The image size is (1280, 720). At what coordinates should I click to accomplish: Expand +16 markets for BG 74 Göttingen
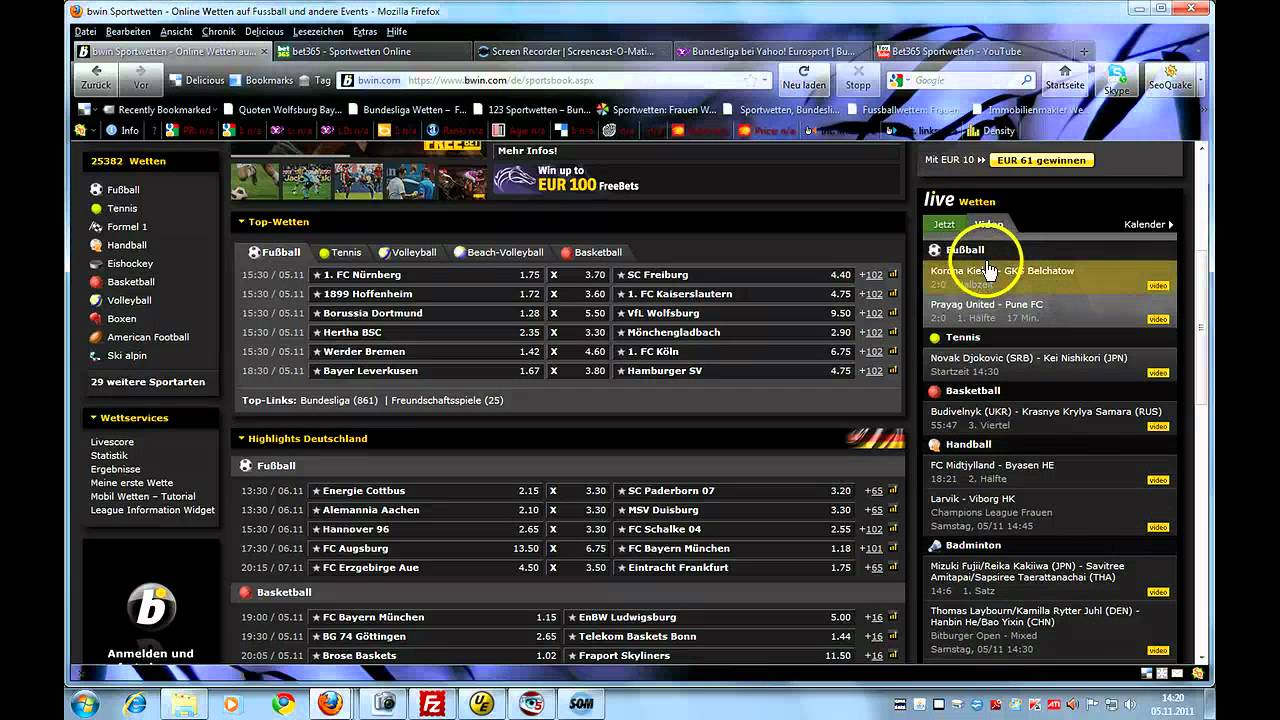[x=874, y=637]
